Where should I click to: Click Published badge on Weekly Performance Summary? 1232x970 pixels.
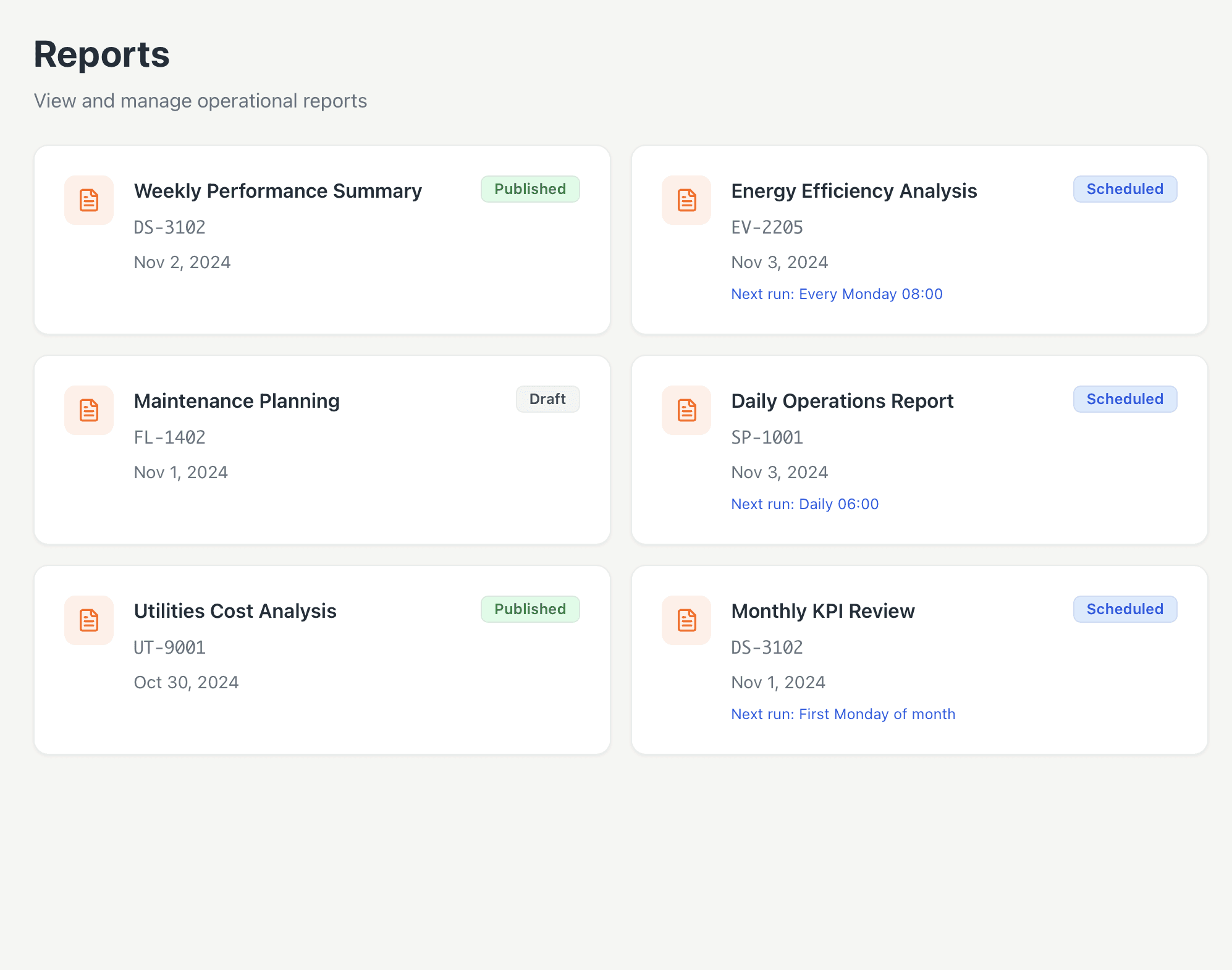[x=530, y=189]
